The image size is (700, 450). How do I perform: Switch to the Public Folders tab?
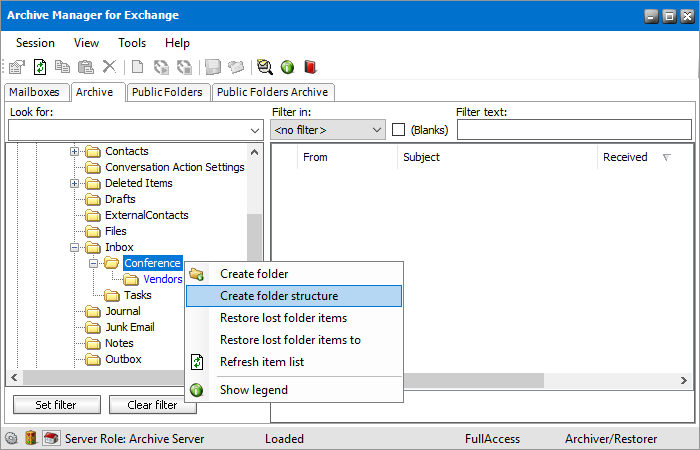167,92
